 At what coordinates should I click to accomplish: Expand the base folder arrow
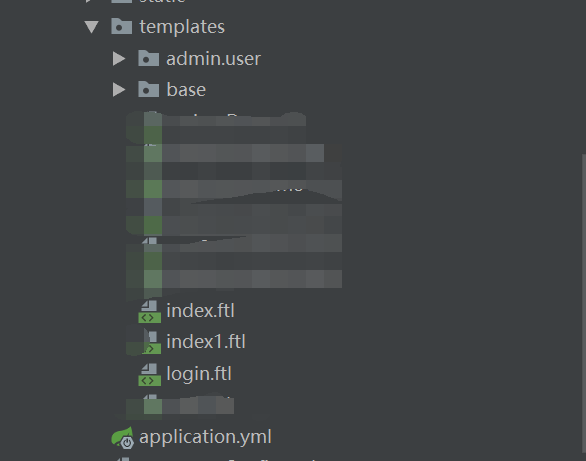pos(119,90)
